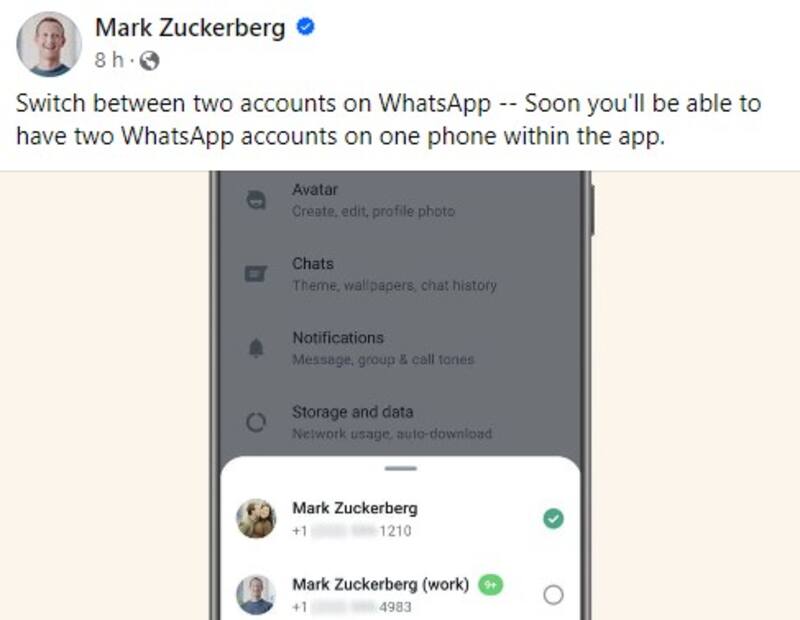Click the blue verified badge icon
800x620 pixels.
coord(307,28)
